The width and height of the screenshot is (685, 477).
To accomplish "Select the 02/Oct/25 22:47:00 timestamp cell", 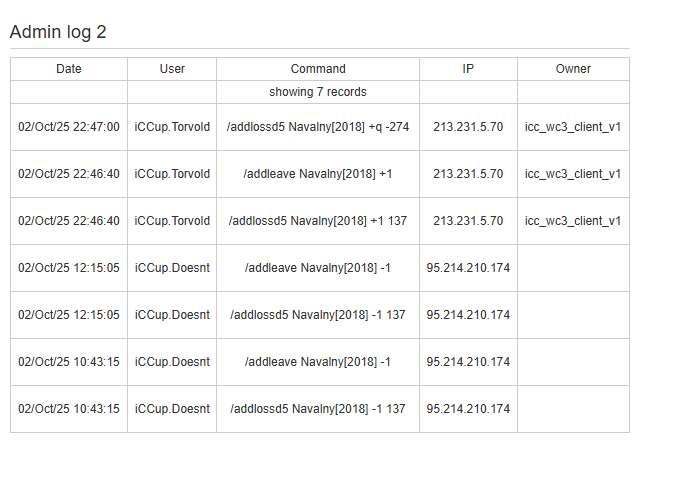I will tap(69, 127).
